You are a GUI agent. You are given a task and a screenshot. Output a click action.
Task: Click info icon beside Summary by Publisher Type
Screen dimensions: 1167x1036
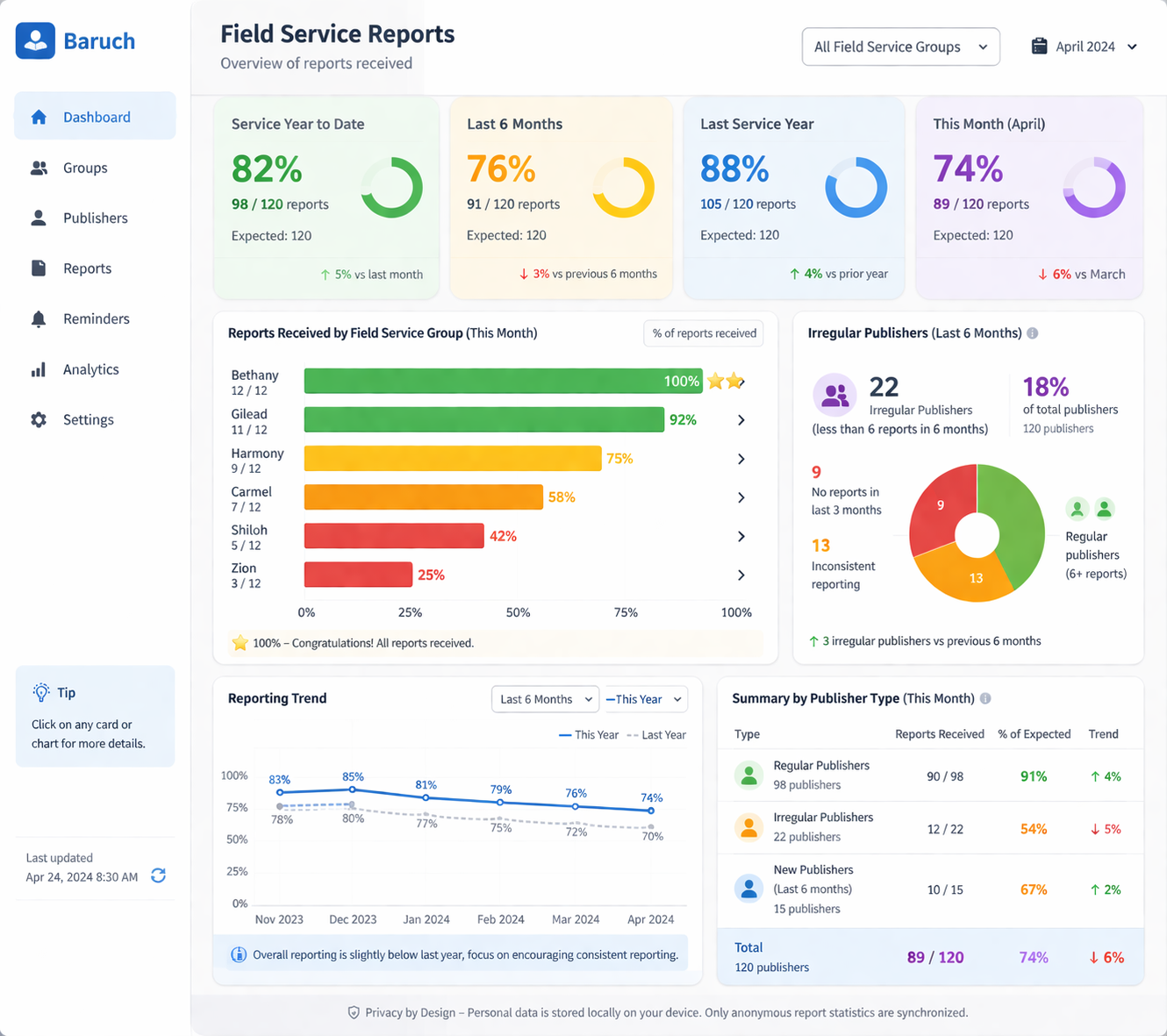pos(985,698)
